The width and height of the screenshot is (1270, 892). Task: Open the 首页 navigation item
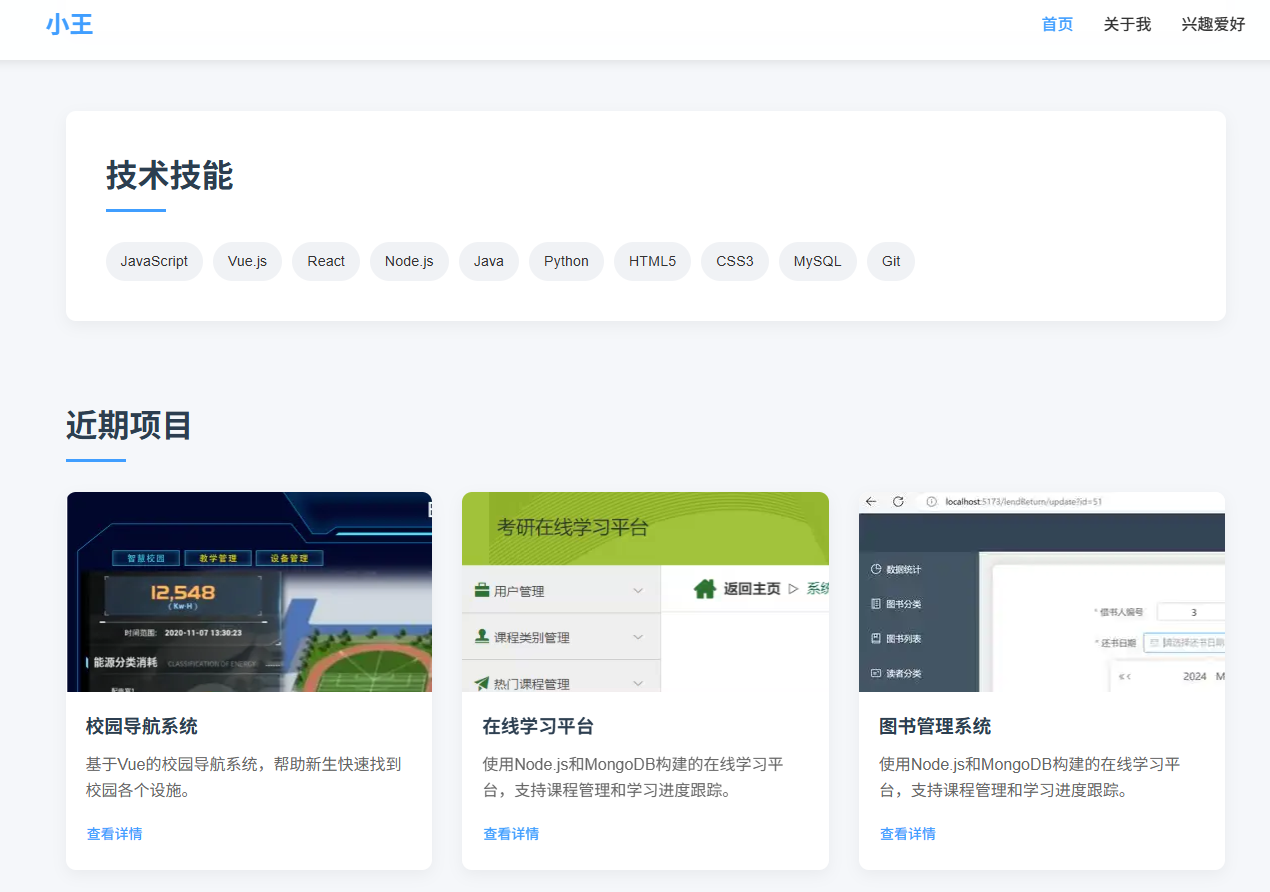(1057, 24)
